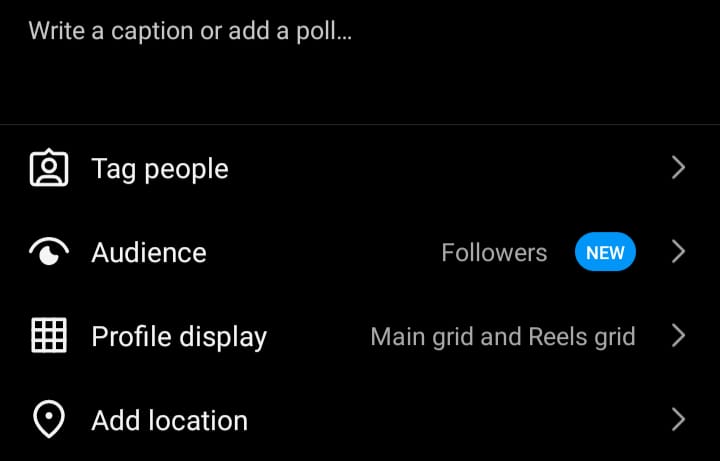This screenshot has height=461, width=720.
Task: Select the Audience label text
Action: [149, 253]
